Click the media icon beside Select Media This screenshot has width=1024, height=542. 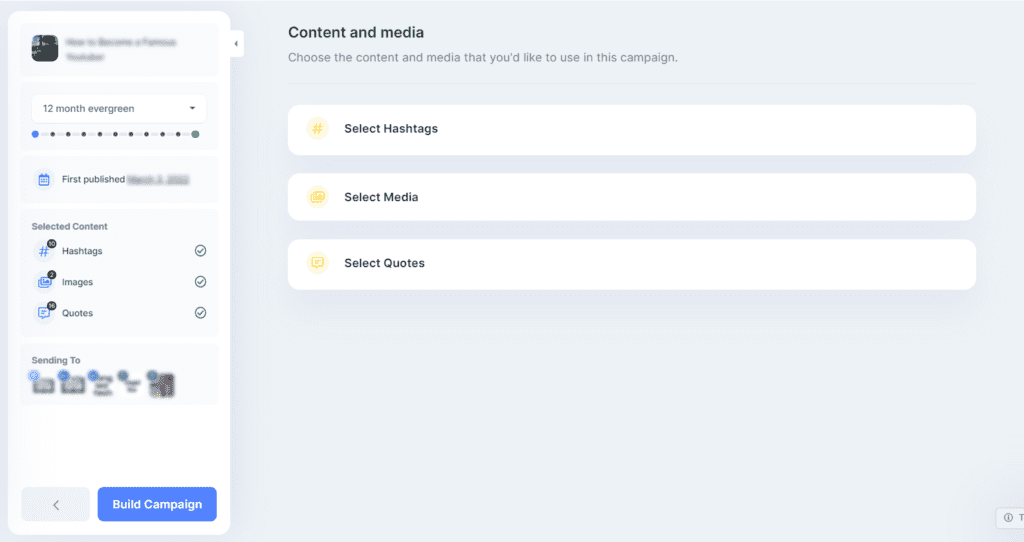tap(318, 197)
